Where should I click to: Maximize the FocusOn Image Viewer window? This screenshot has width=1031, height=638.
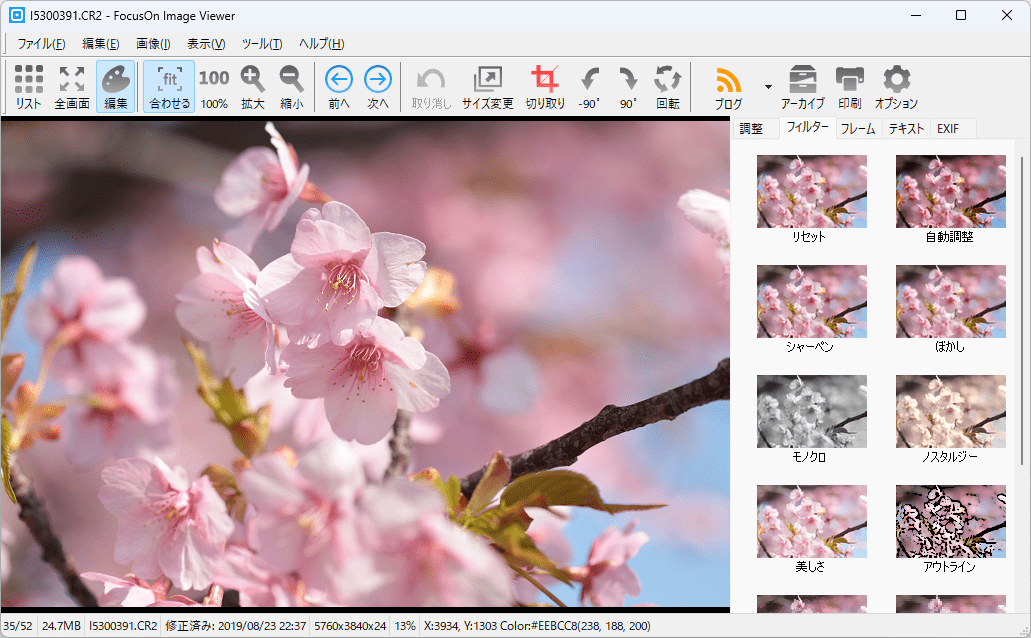point(961,15)
